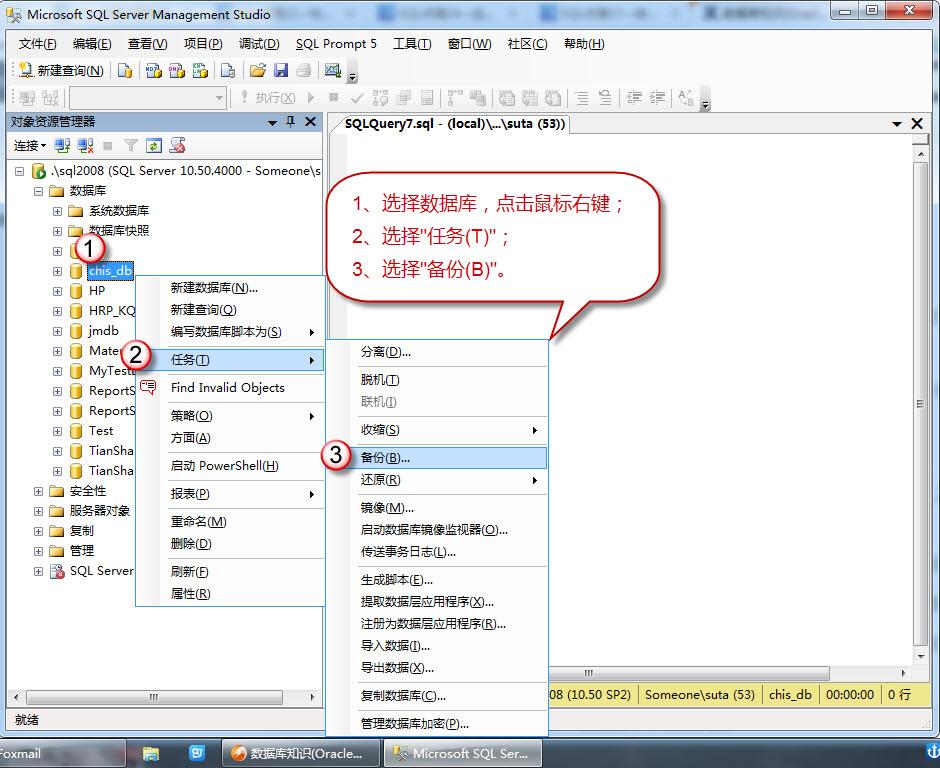Click the Database Engine Query icon
The height and width of the screenshot is (768, 940).
[125, 71]
